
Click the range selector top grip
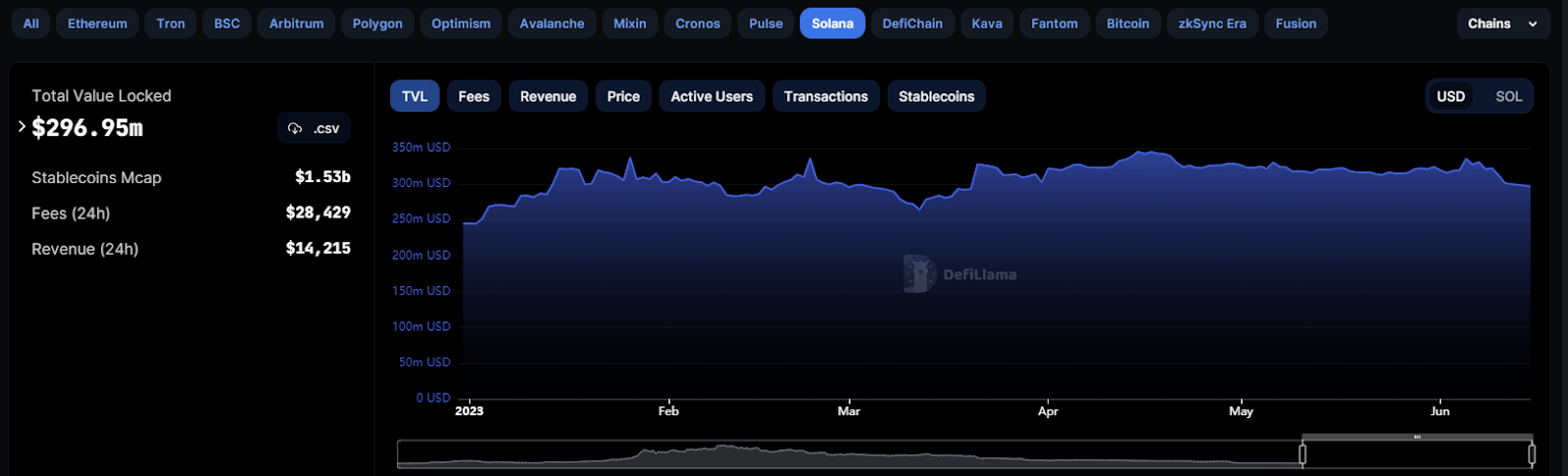1417,437
